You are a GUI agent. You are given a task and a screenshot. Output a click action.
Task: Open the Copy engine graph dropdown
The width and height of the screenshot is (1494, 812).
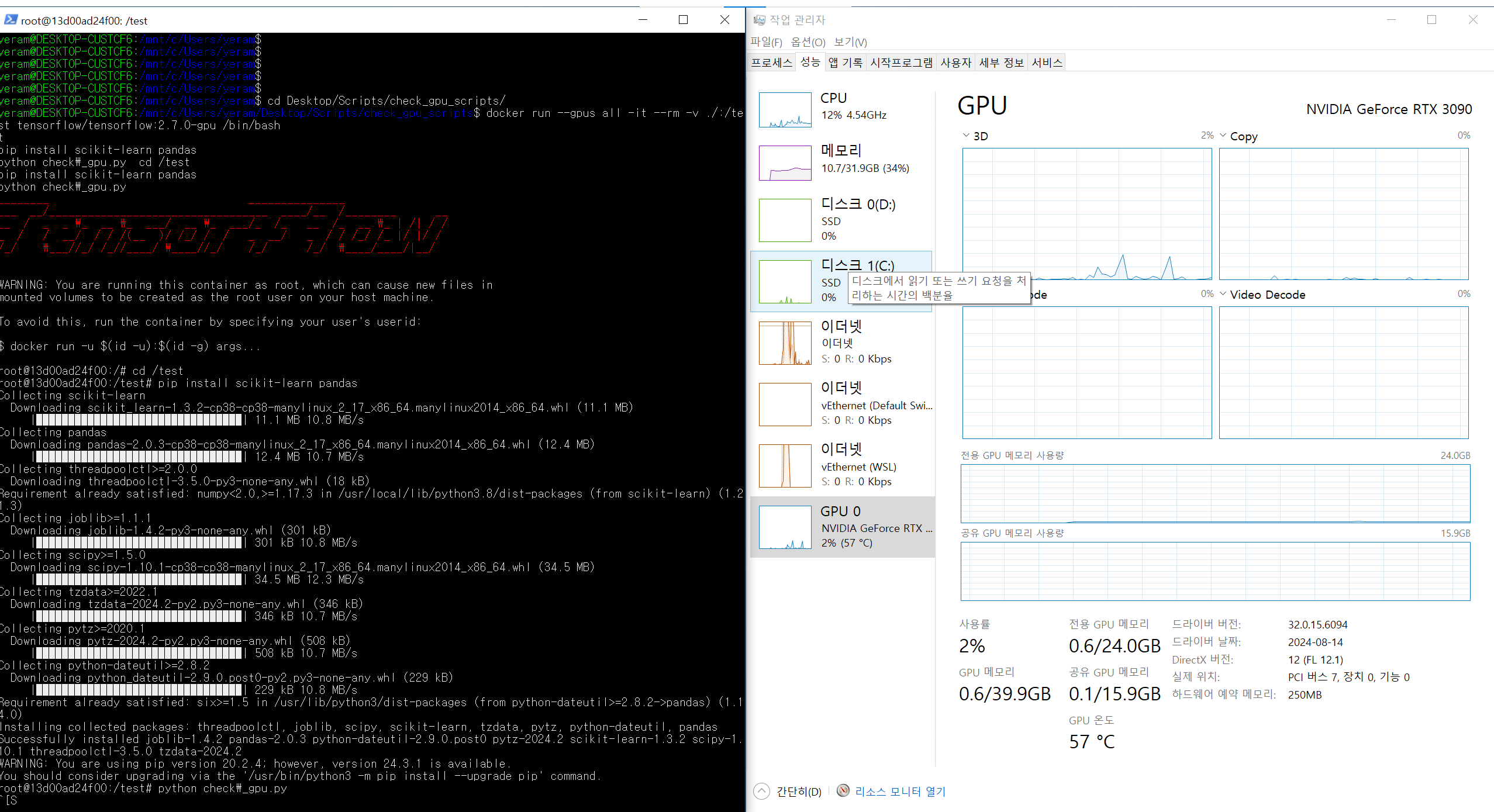[x=1223, y=136]
